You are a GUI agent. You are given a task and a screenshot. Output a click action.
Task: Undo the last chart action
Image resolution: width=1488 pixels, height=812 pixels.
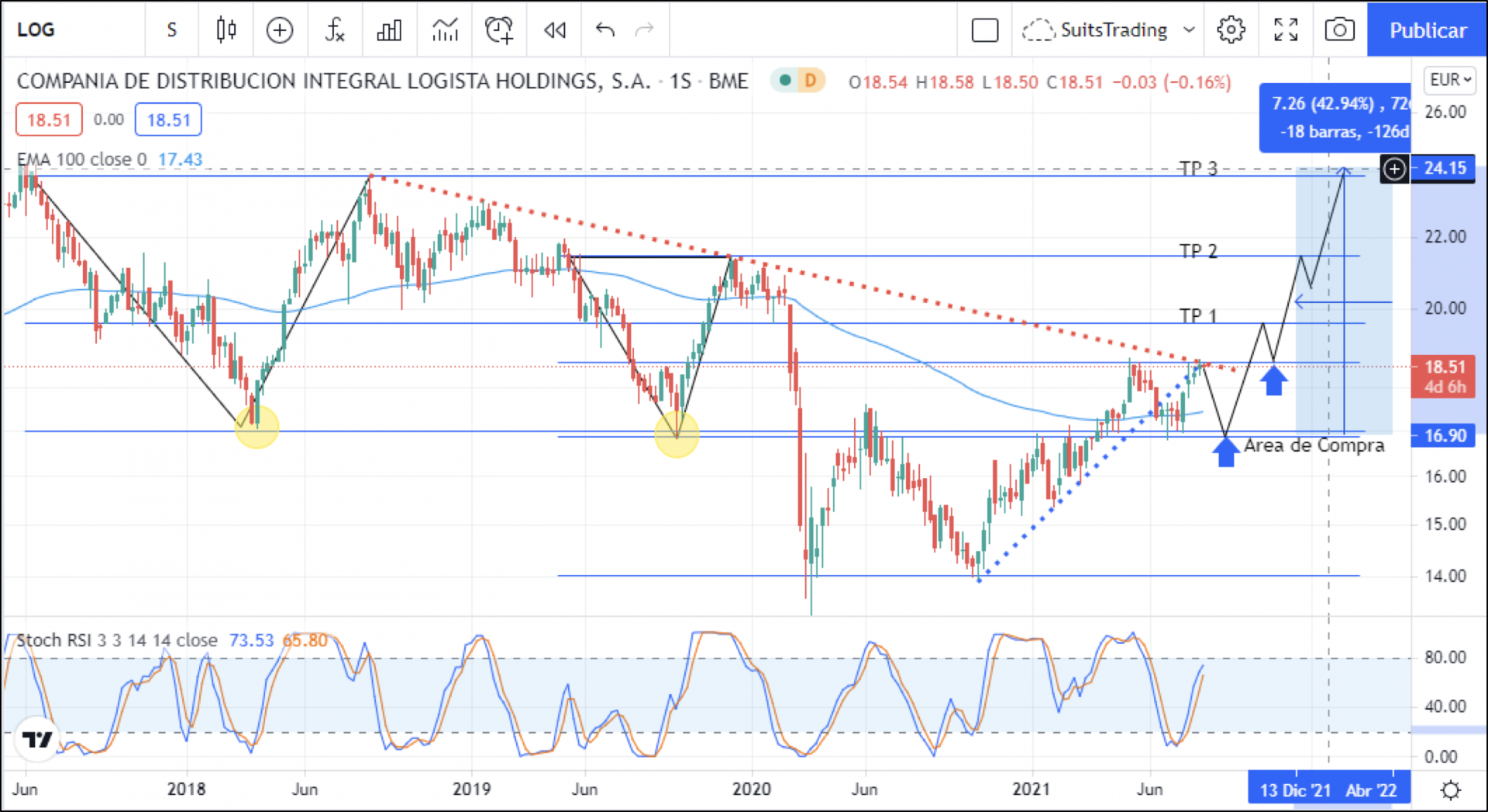(604, 30)
